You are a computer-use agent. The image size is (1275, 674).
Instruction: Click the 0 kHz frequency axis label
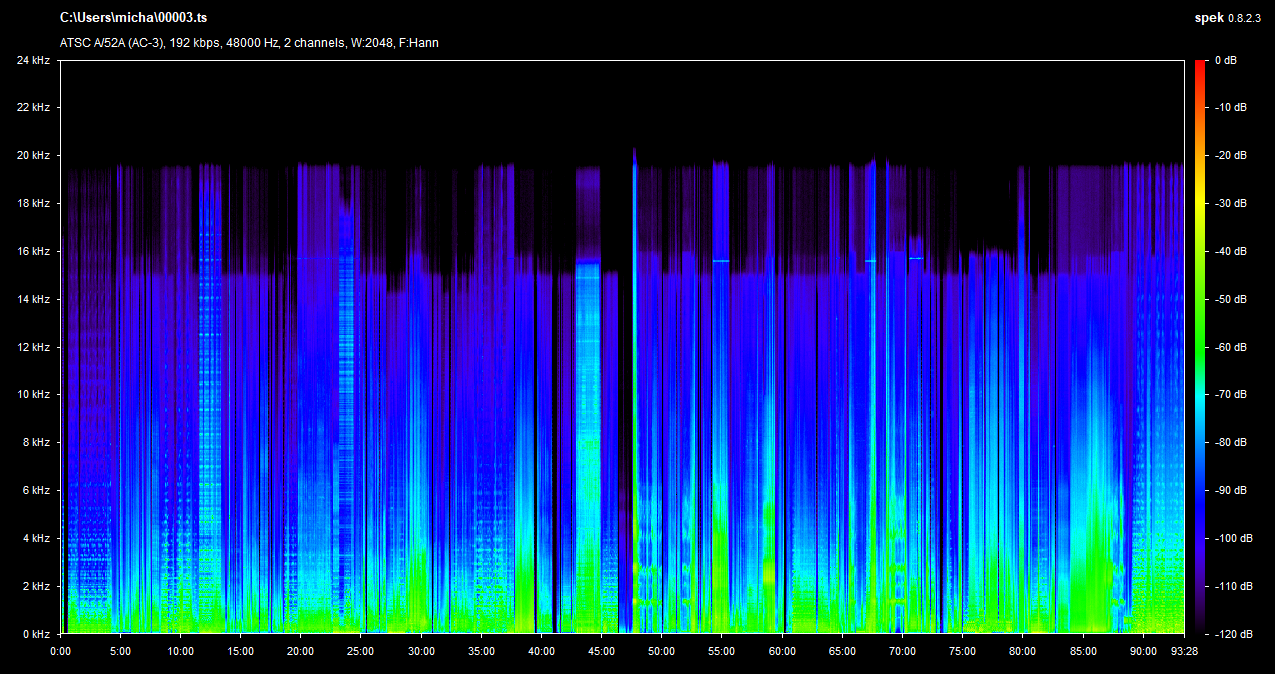point(36,634)
